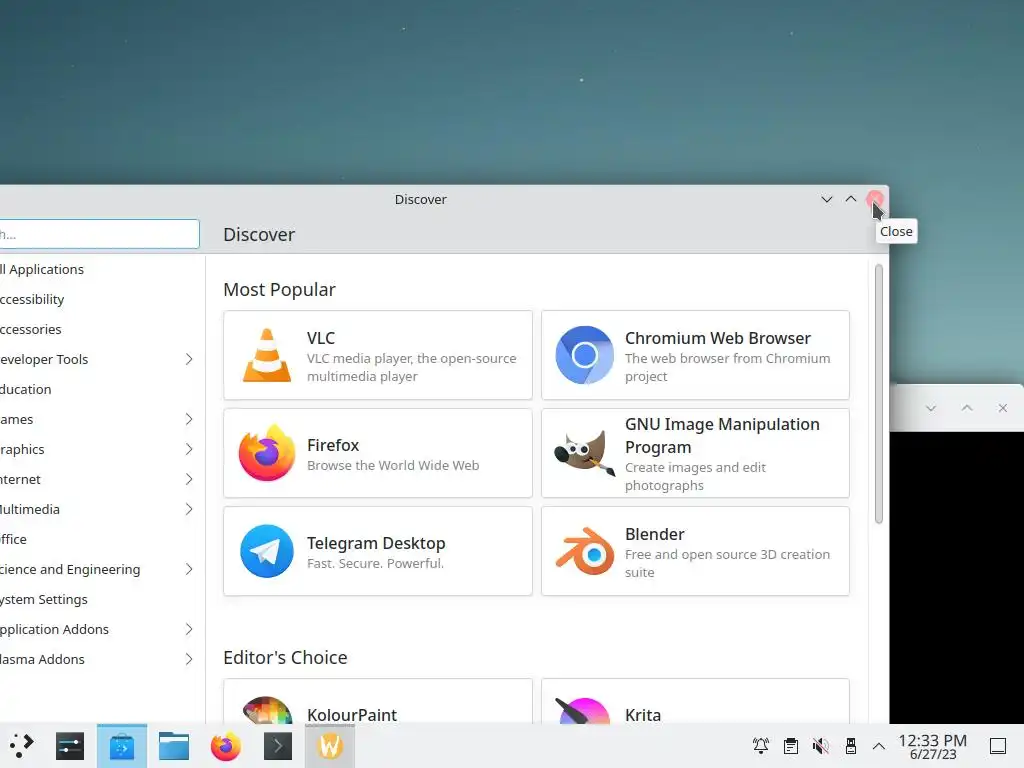
Task: Expand the Games category arrow
Action: click(x=189, y=419)
